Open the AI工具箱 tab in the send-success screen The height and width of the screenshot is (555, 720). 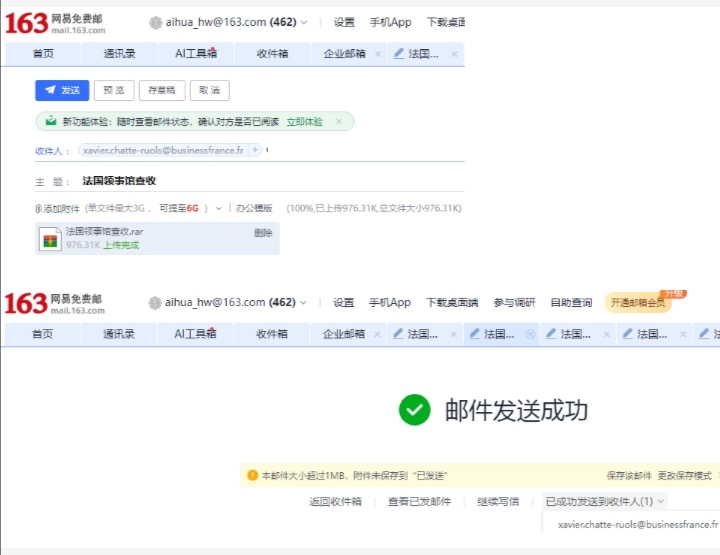[195, 334]
